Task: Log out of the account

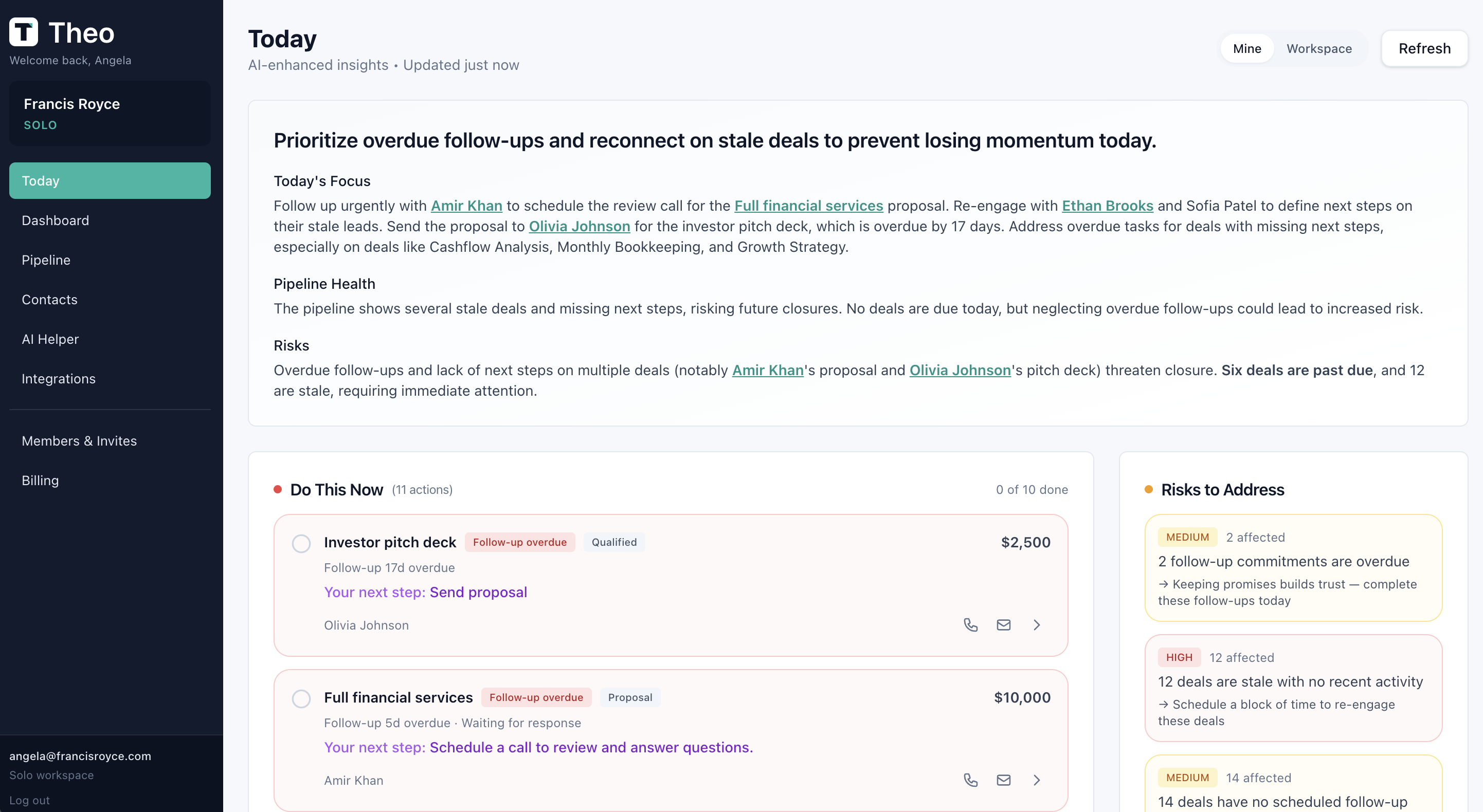Action: (30, 800)
